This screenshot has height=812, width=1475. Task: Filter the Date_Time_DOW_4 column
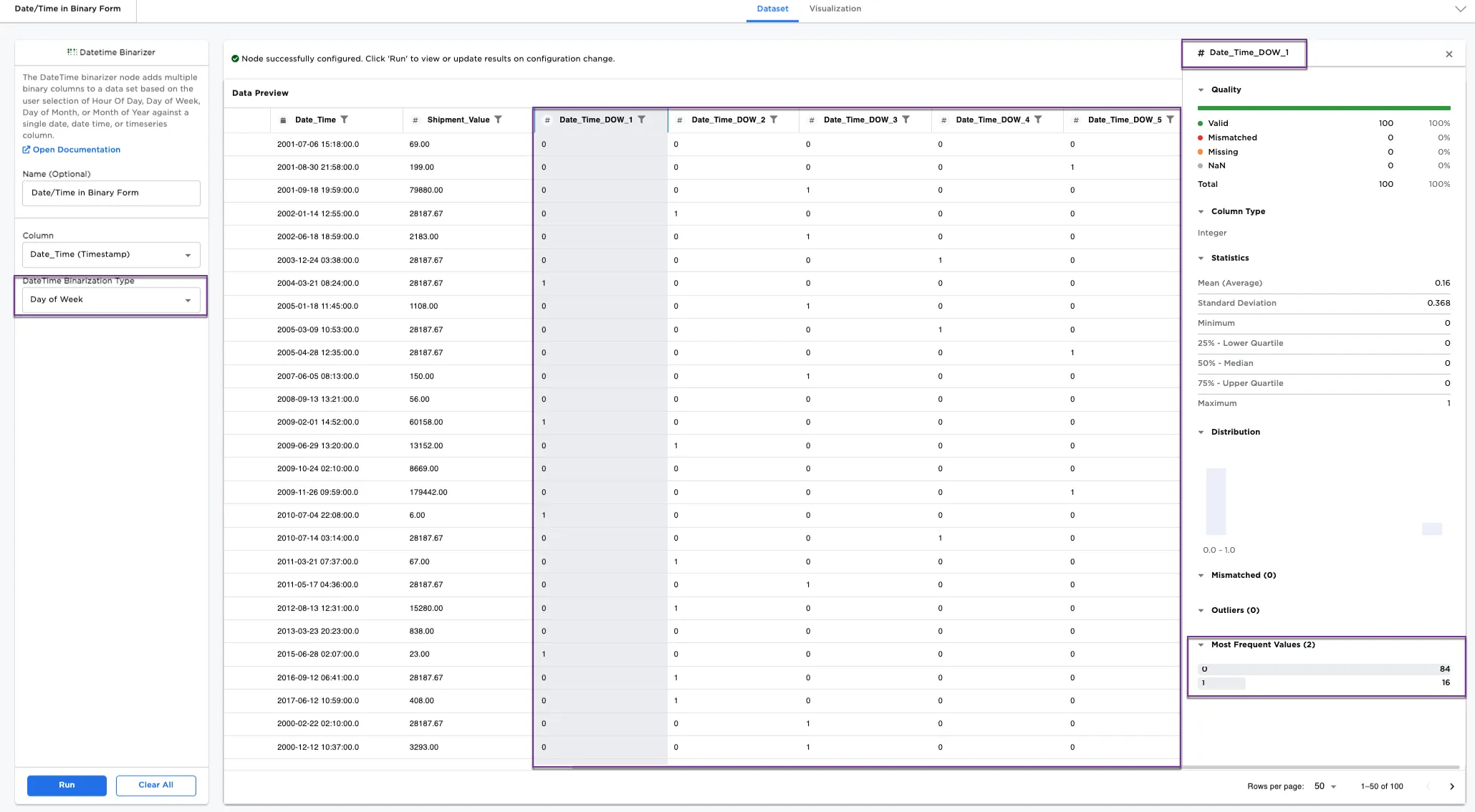[x=1038, y=120]
